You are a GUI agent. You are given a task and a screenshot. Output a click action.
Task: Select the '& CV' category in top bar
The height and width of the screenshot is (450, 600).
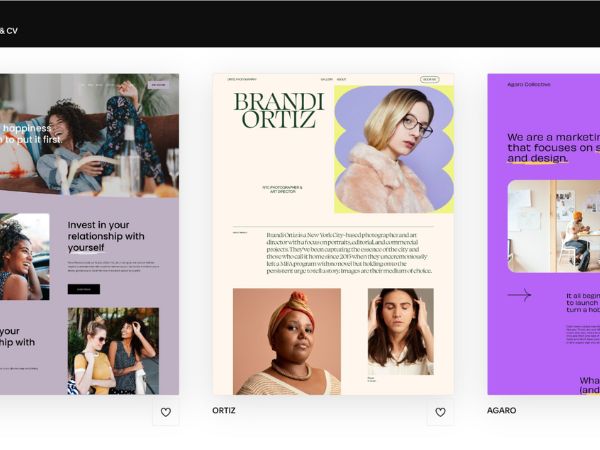(8, 31)
